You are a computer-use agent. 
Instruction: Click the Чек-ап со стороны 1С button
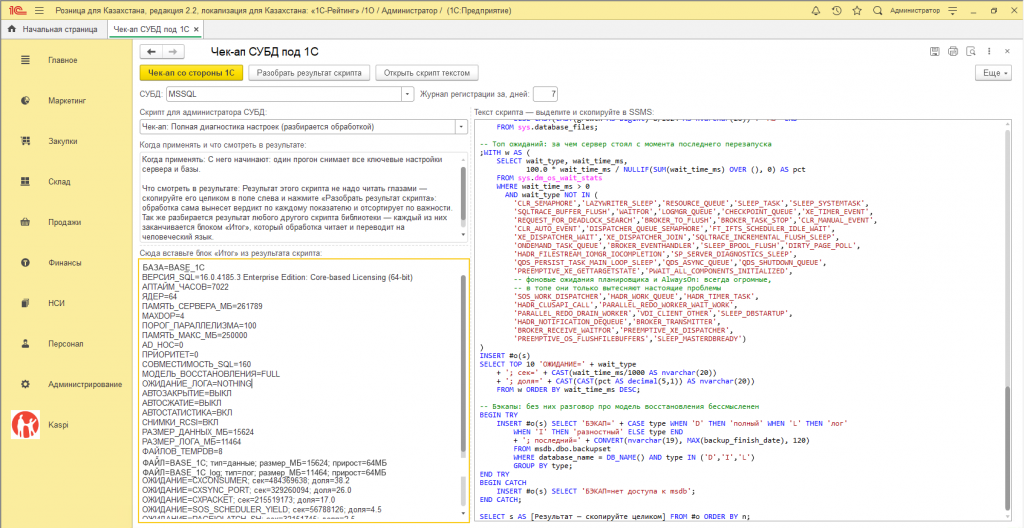[x=191, y=73]
